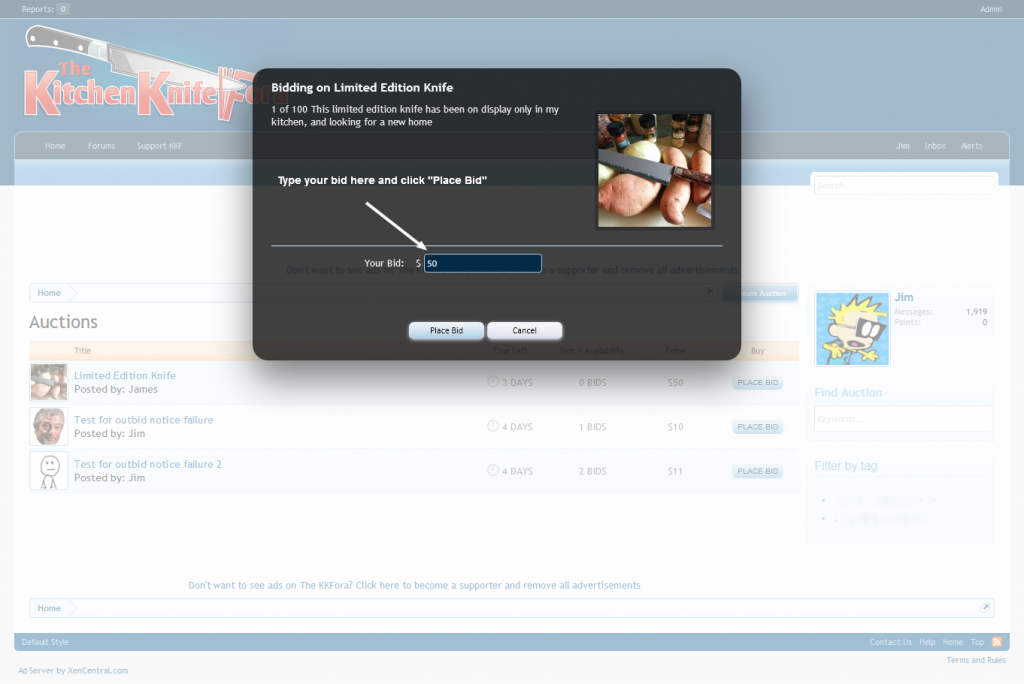
Task: Click the Home link in the footer
Action: tap(952, 642)
